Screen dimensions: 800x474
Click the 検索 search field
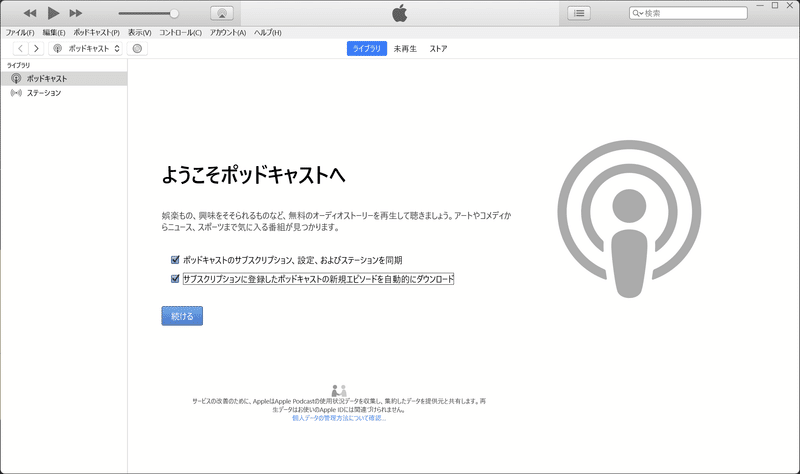tap(688, 13)
